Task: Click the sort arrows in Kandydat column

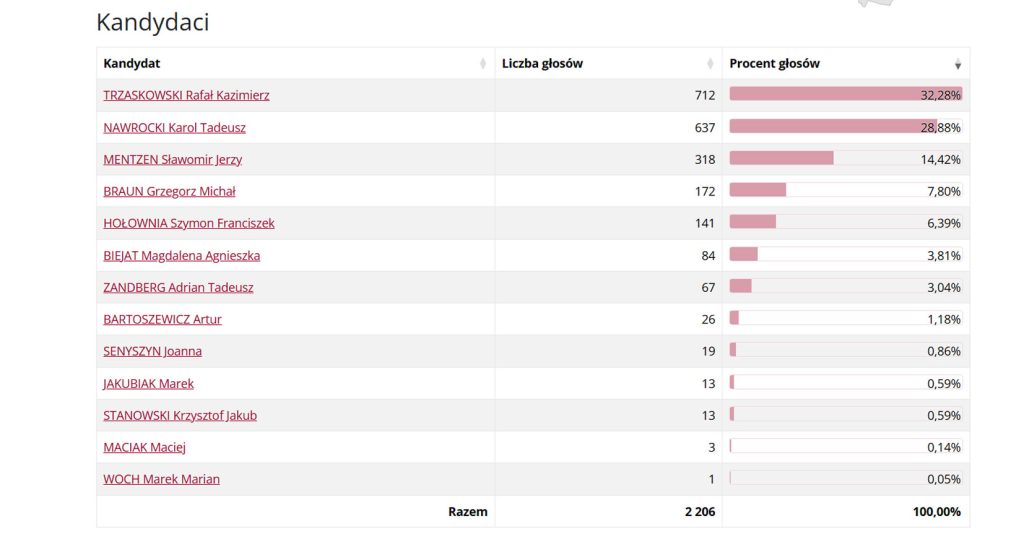Action: click(484, 64)
